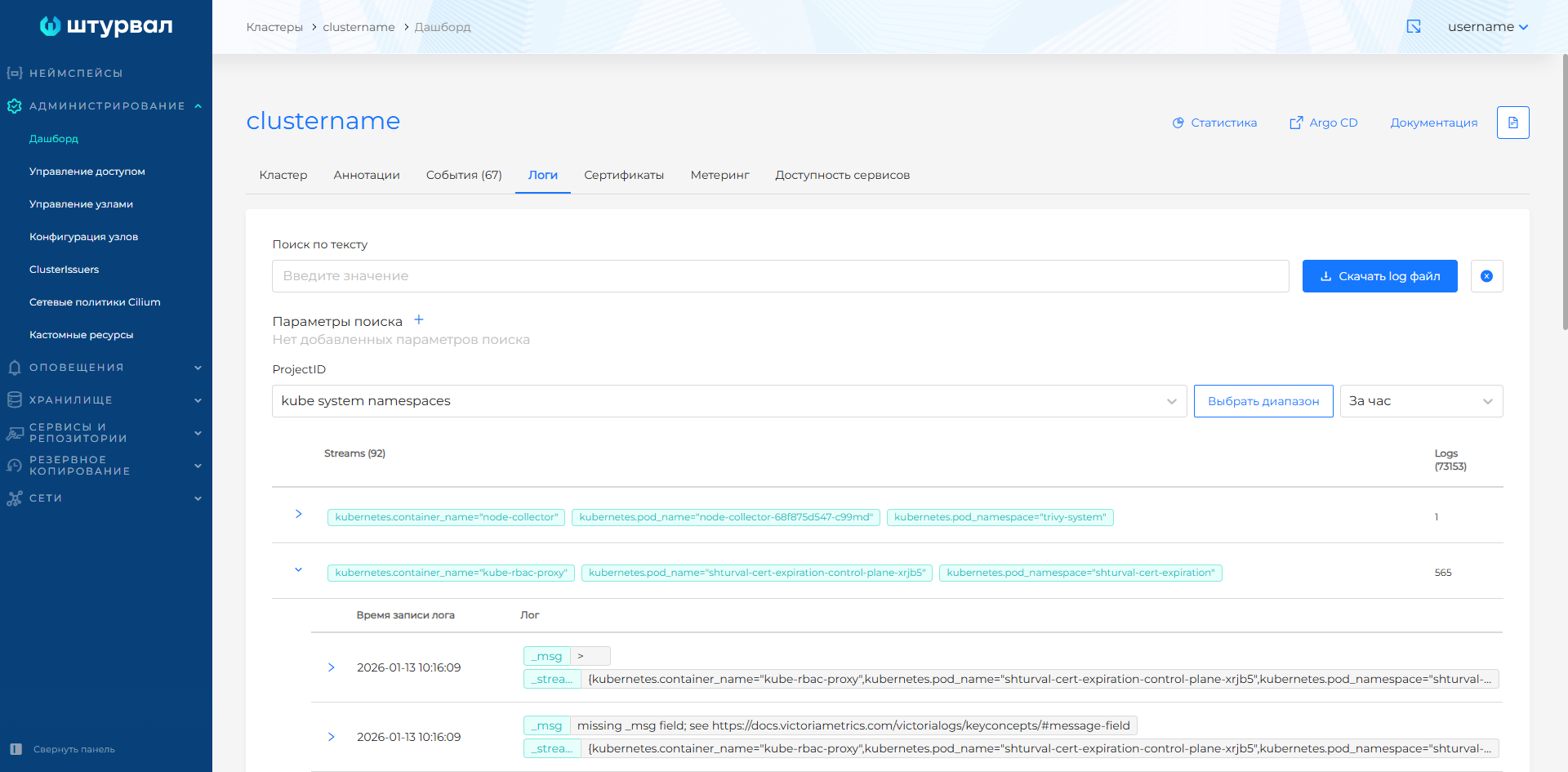Click the top-right expand window icon

[1414, 27]
